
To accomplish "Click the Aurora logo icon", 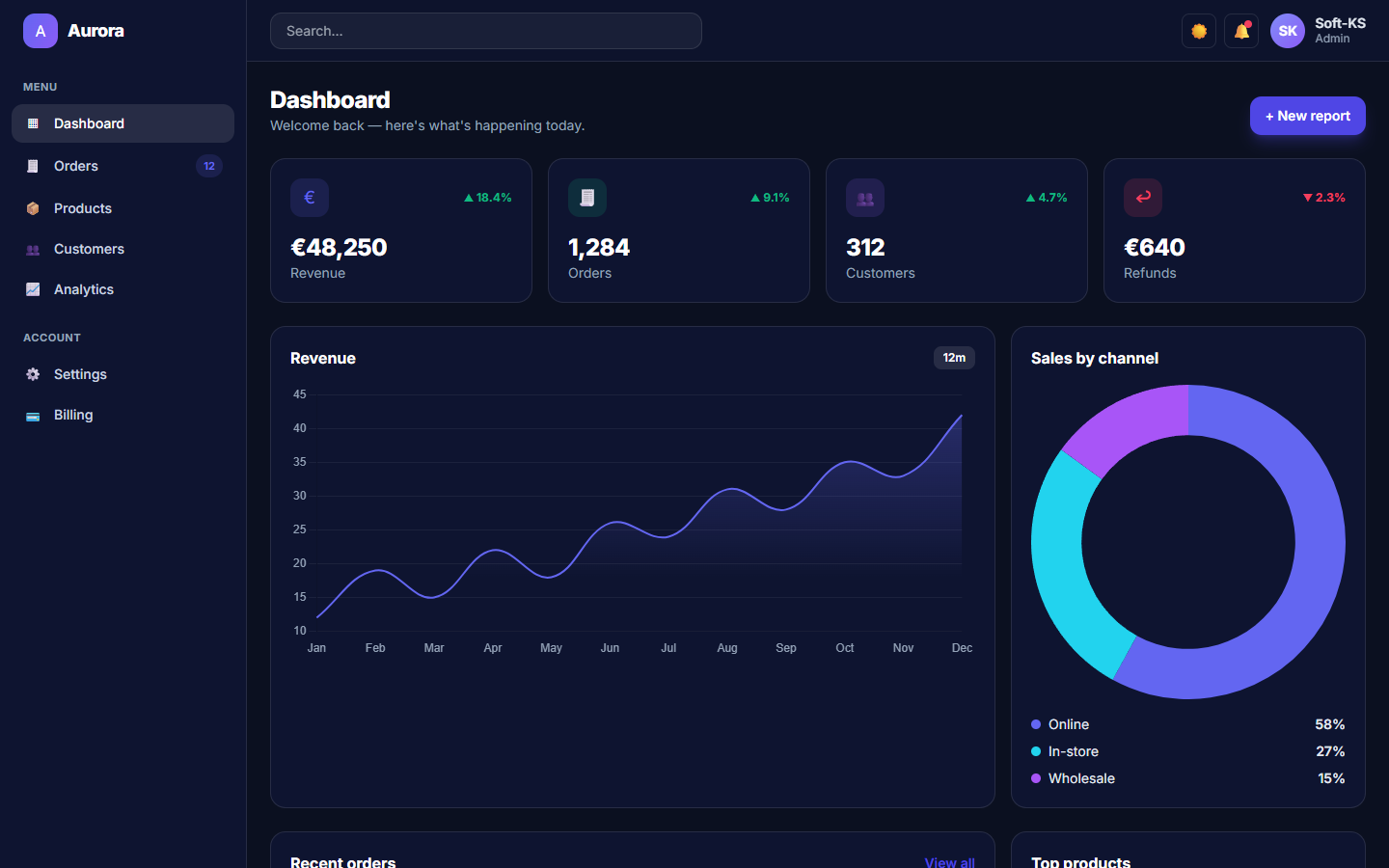I will coord(41,31).
